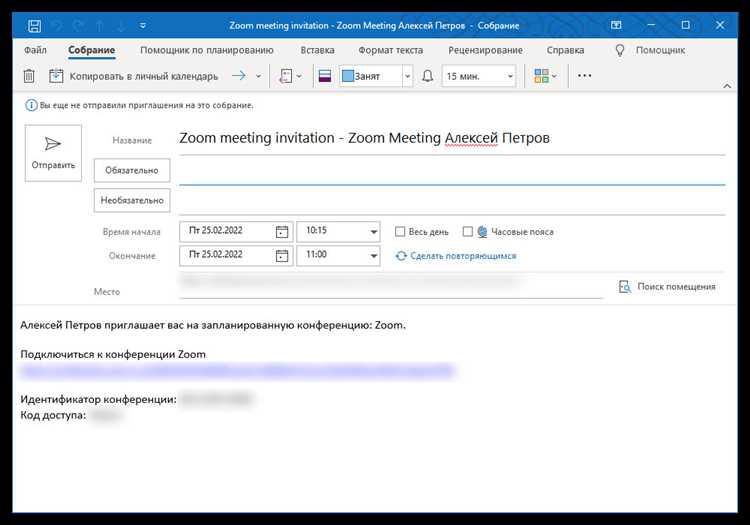Click the reminder bell icon
The height and width of the screenshot is (525, 750).
(428, 76)
